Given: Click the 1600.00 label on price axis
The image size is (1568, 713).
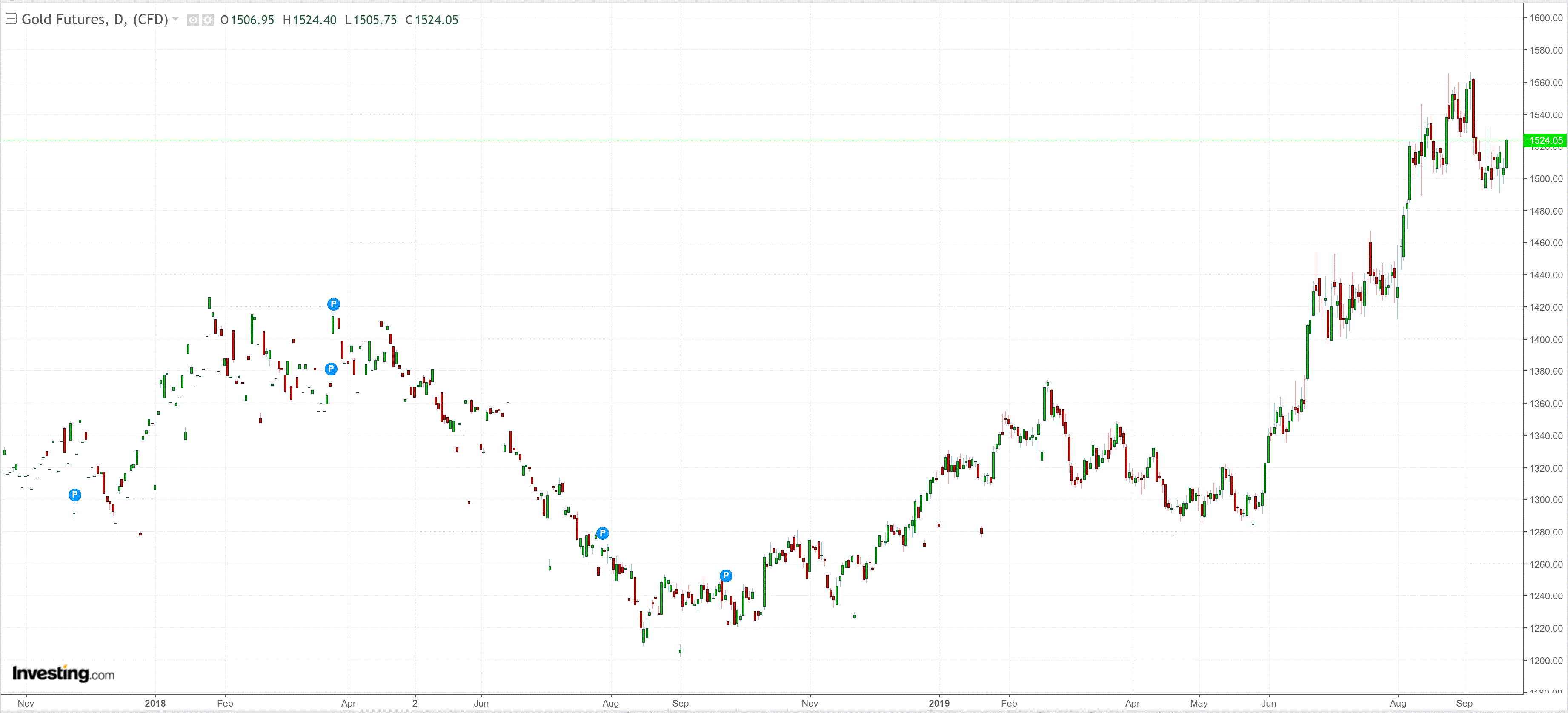Looking at the screenshot, I should pos(1545,18).
